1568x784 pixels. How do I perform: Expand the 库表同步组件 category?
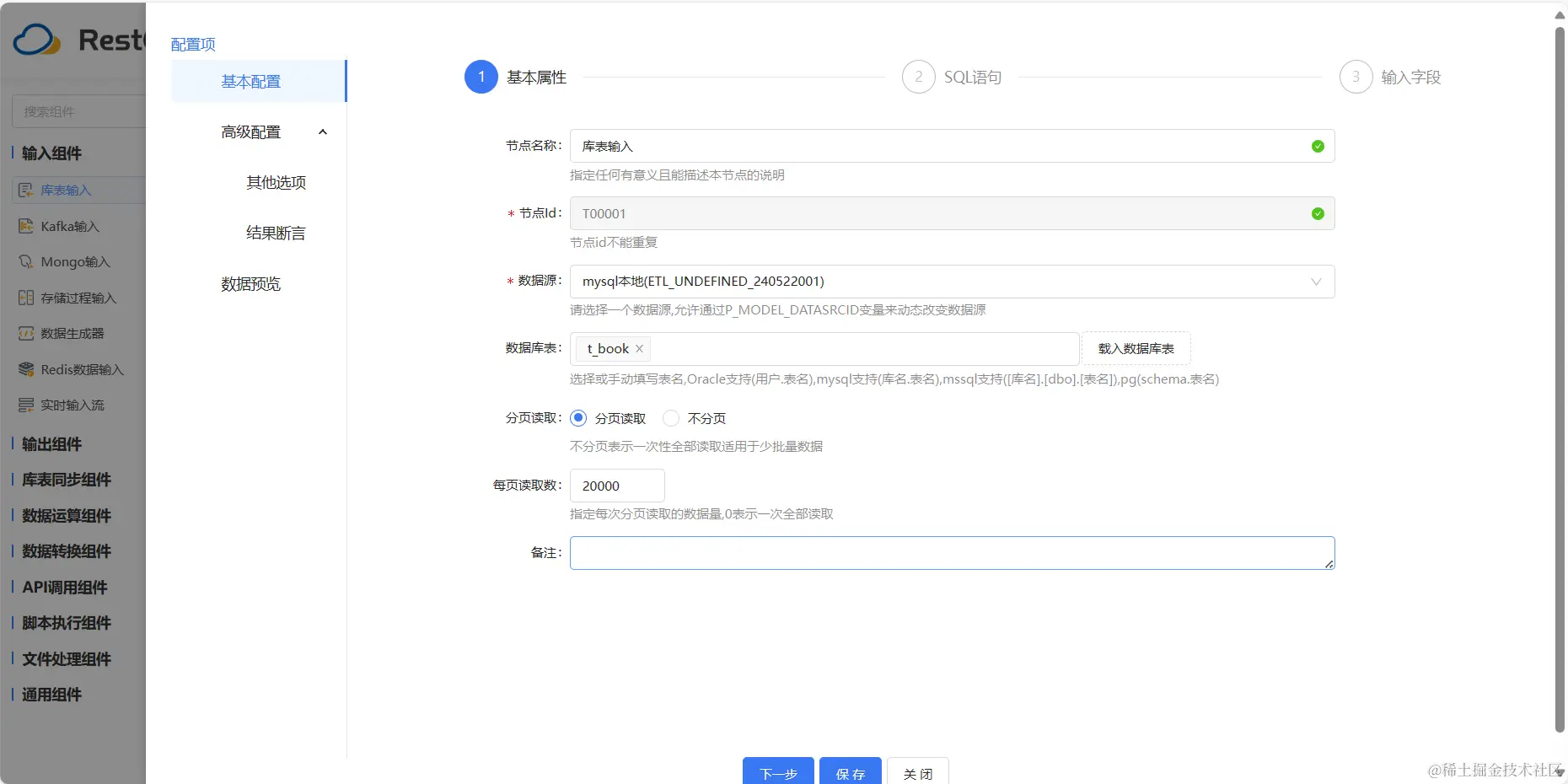click(67, 480)
